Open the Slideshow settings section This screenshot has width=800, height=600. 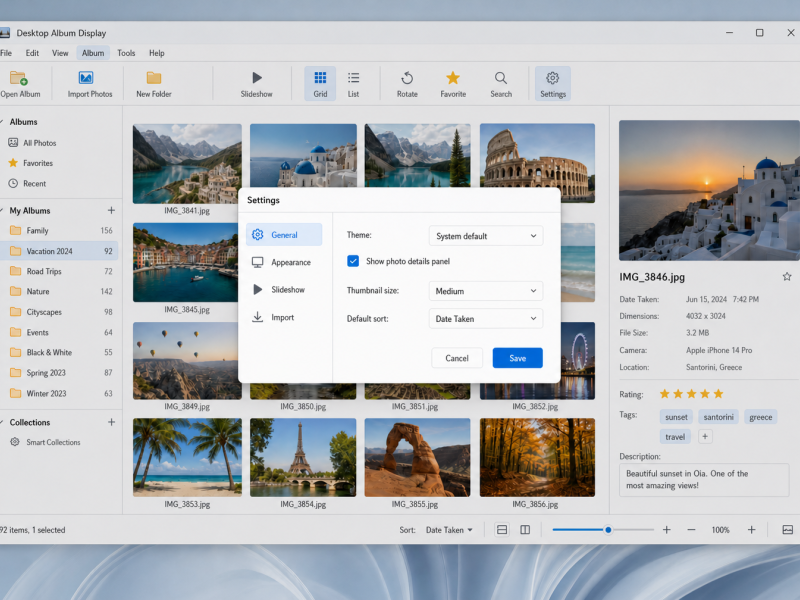point(284,290)
